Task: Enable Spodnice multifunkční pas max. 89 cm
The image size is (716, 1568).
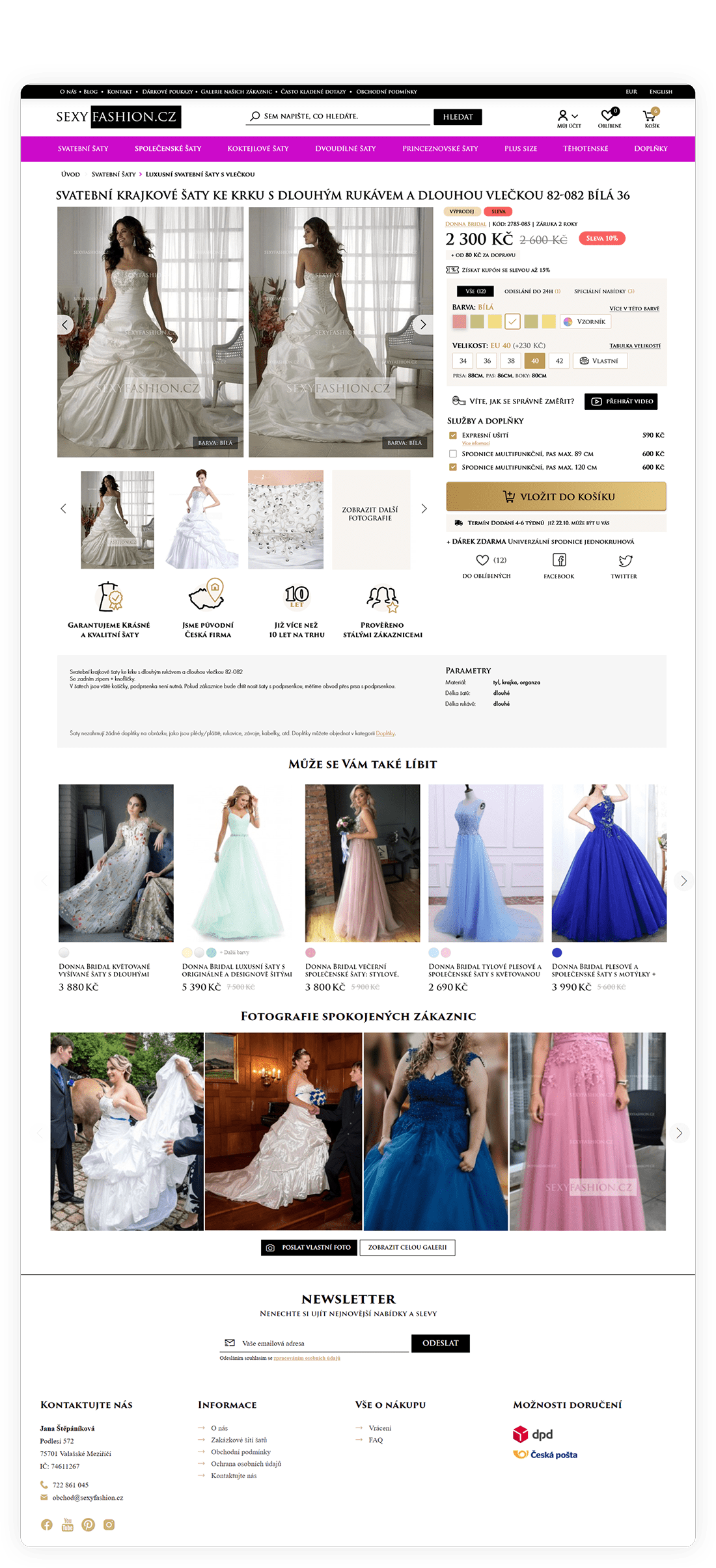Action: 453,454
